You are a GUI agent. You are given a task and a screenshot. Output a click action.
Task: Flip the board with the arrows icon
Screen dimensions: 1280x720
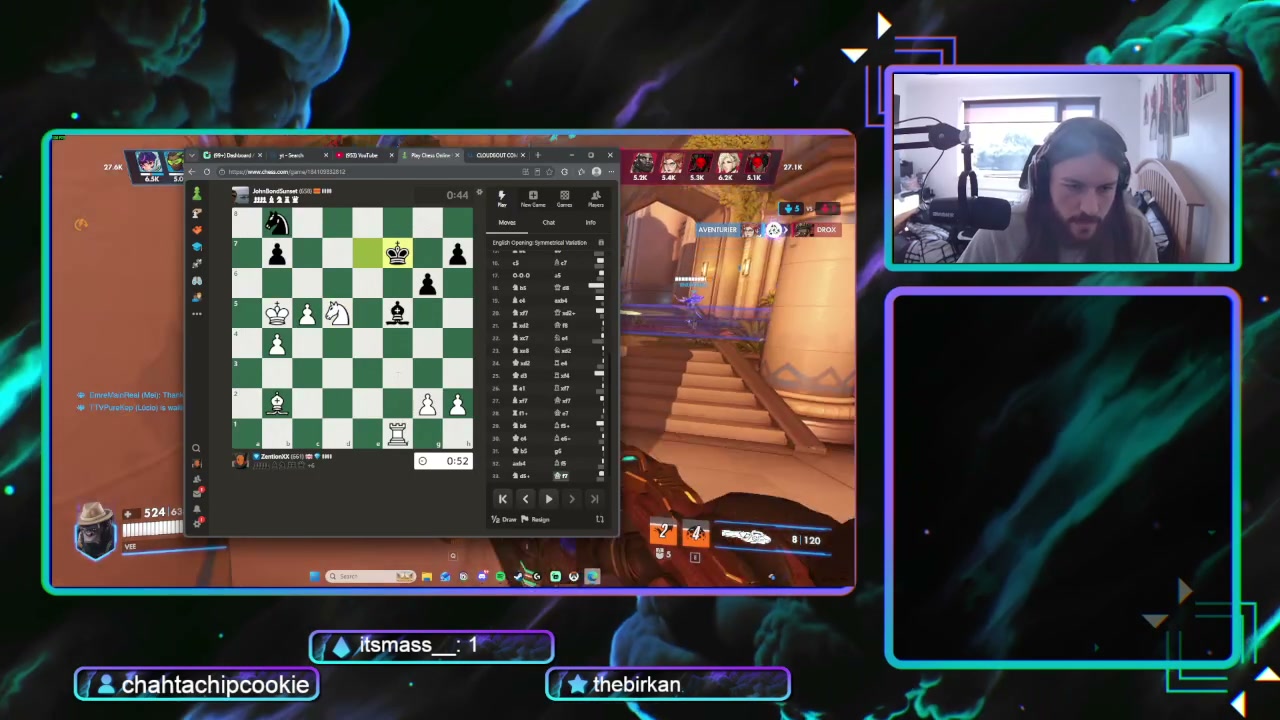point(600,519)
